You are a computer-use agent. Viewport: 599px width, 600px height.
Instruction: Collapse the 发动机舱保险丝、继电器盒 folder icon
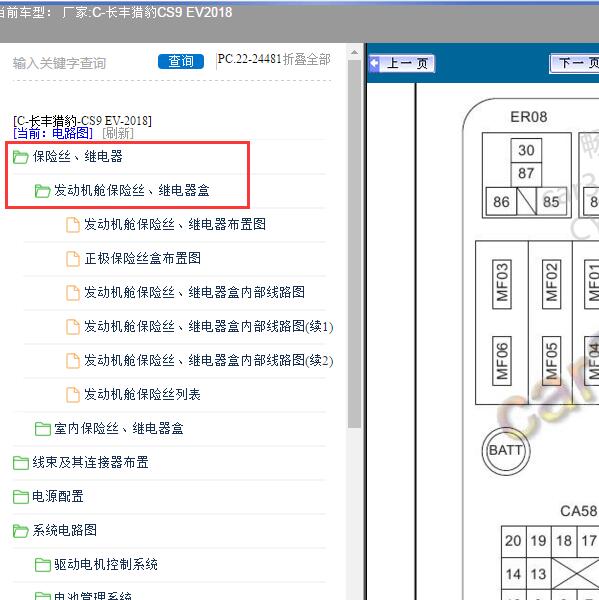[42, 191]
